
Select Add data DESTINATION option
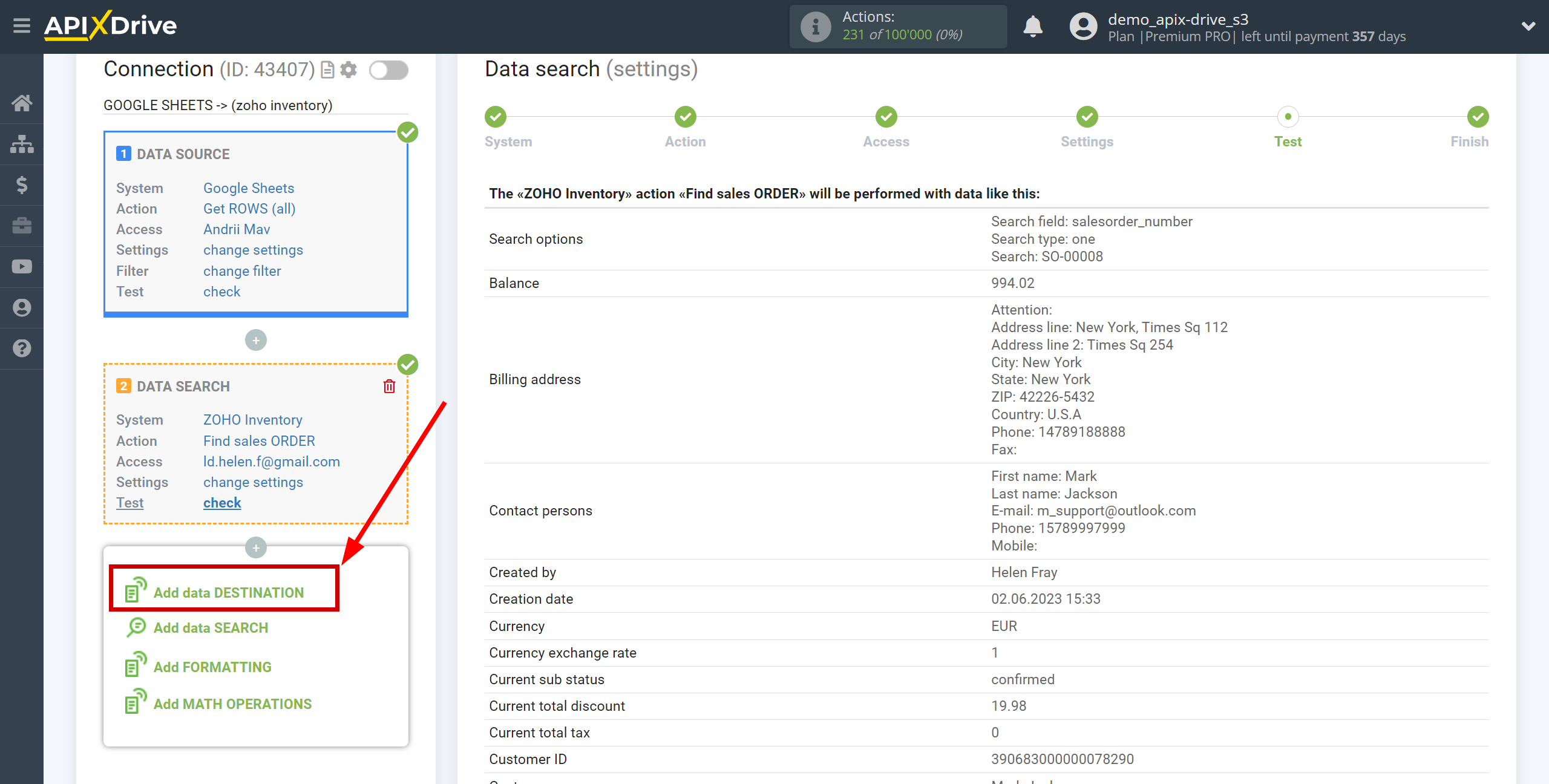pyautogui.click(x=228, y=593)
